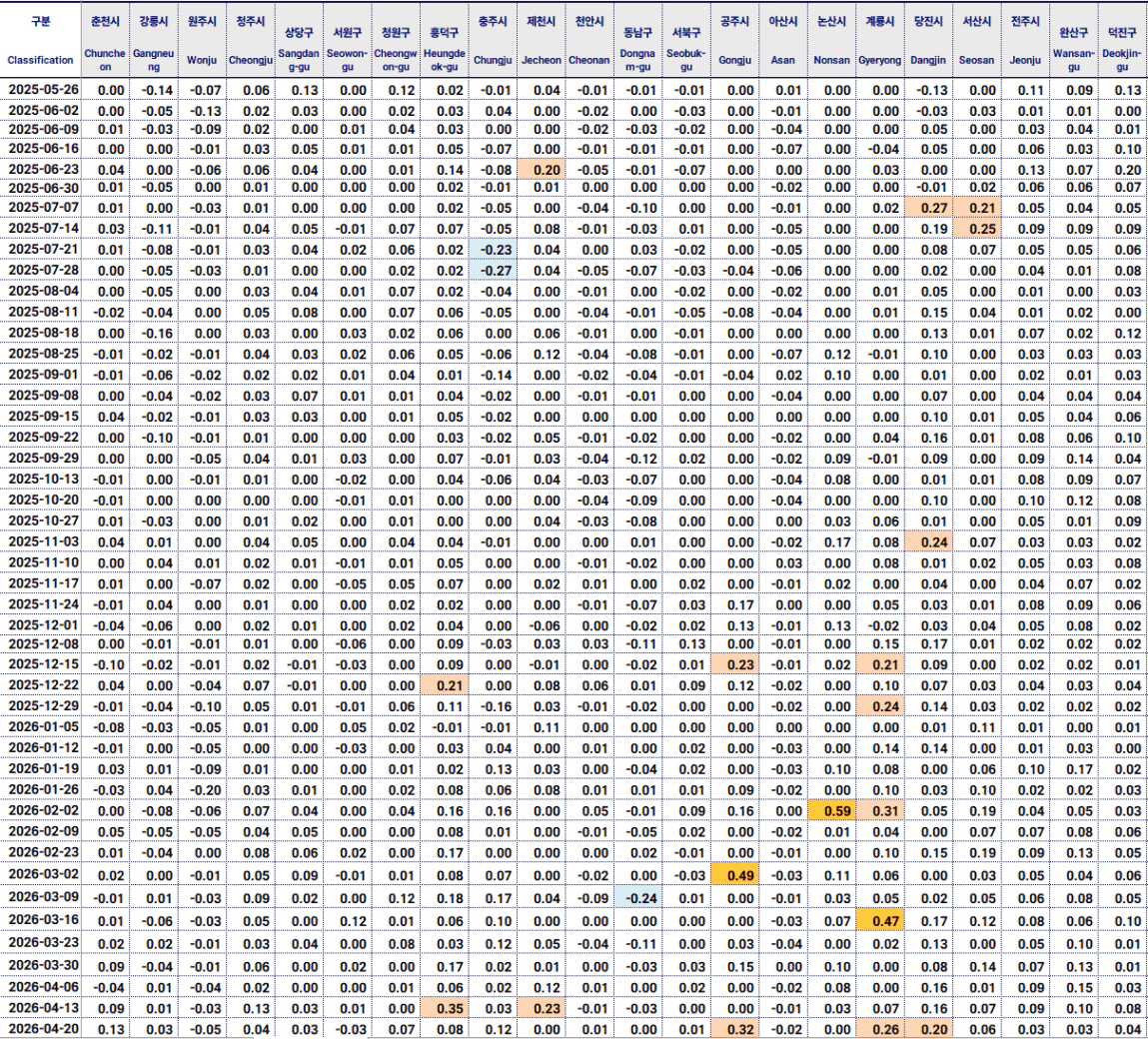Select the Chuncheon column header

click(106, 60)
